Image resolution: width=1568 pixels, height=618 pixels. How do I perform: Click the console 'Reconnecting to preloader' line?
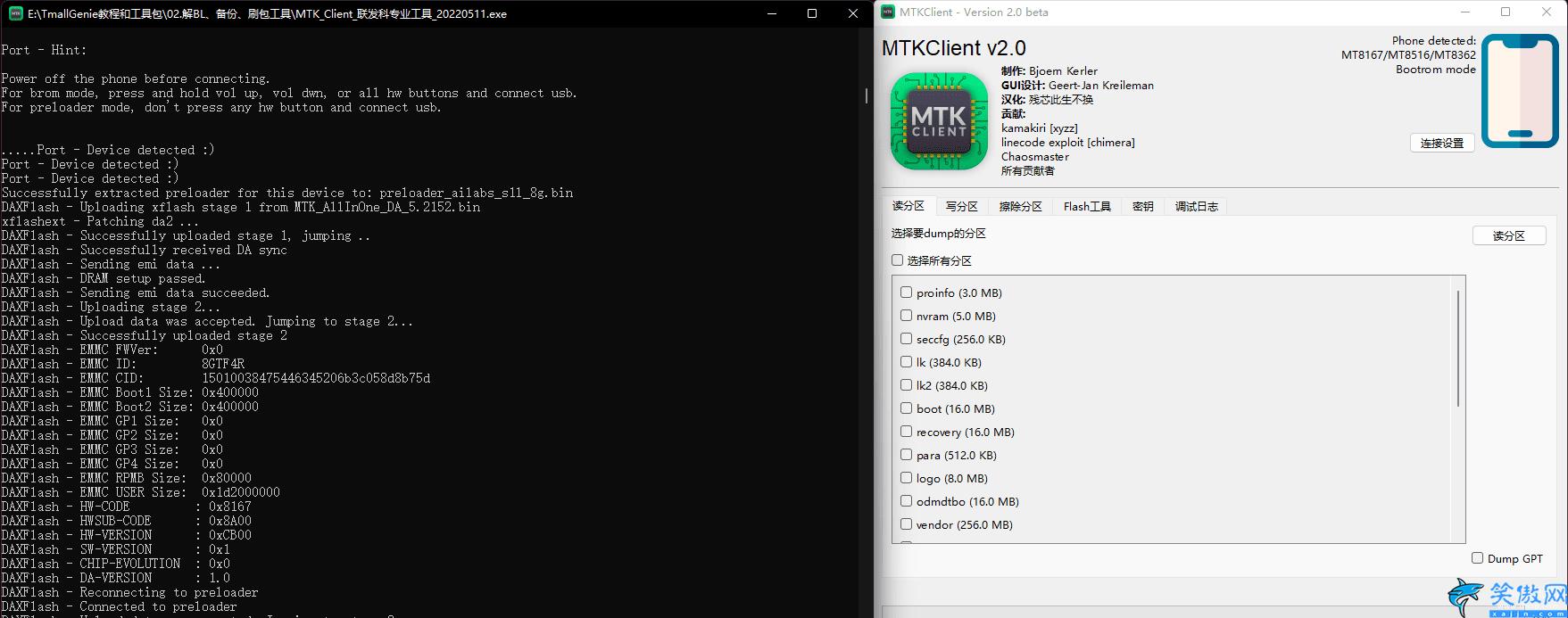click(130, 592)
